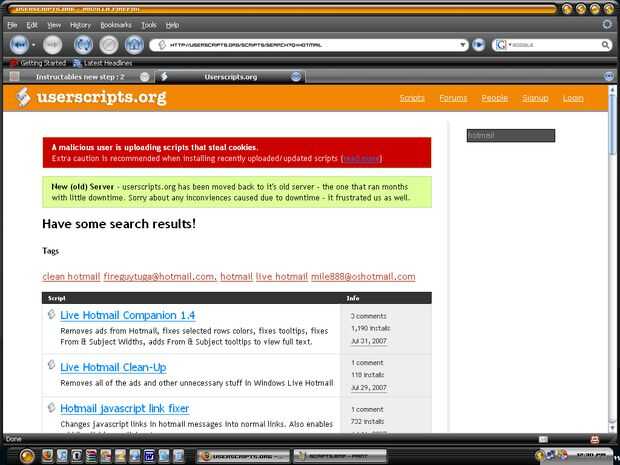Click the Jul 29, 2007 date
This screenshot has height=465, width=620.
click(369, 388)
